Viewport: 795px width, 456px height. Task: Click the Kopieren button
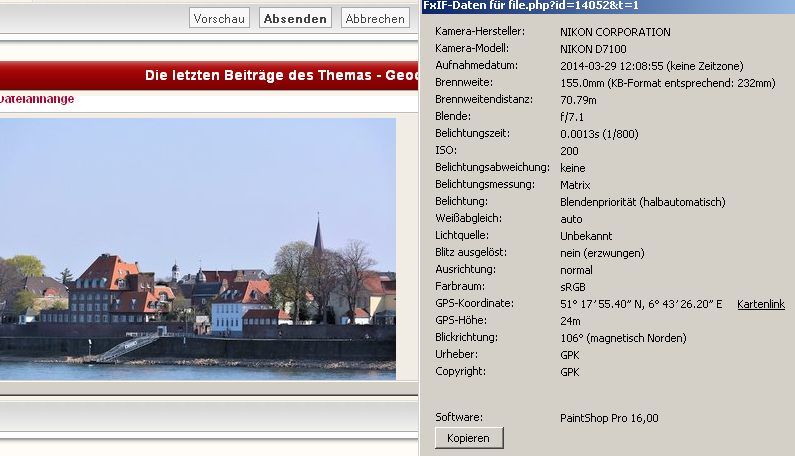(469, 438)
